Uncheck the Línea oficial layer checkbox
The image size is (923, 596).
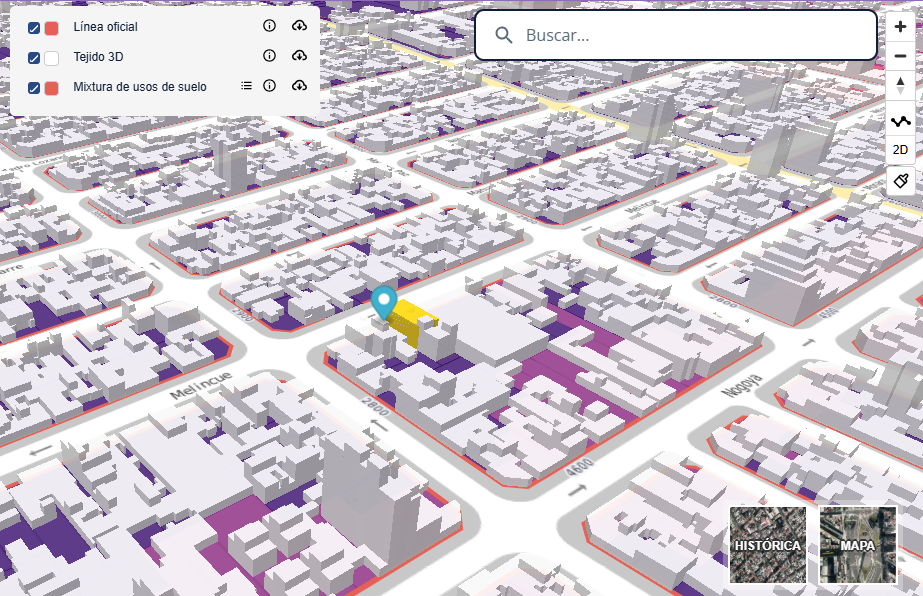[34, 28]
